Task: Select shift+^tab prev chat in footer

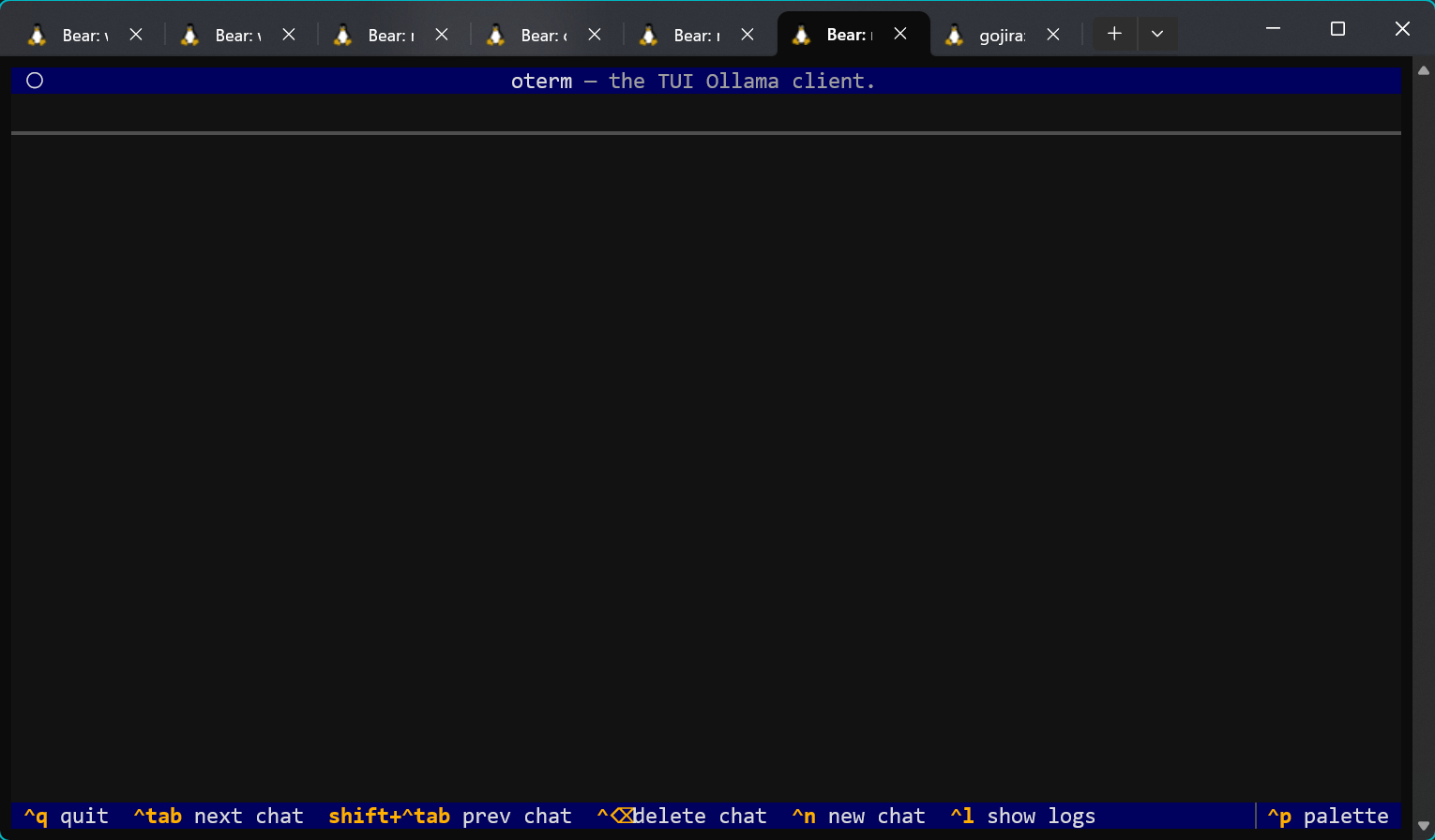Action: pyautogui.click(x=449, y=816)
